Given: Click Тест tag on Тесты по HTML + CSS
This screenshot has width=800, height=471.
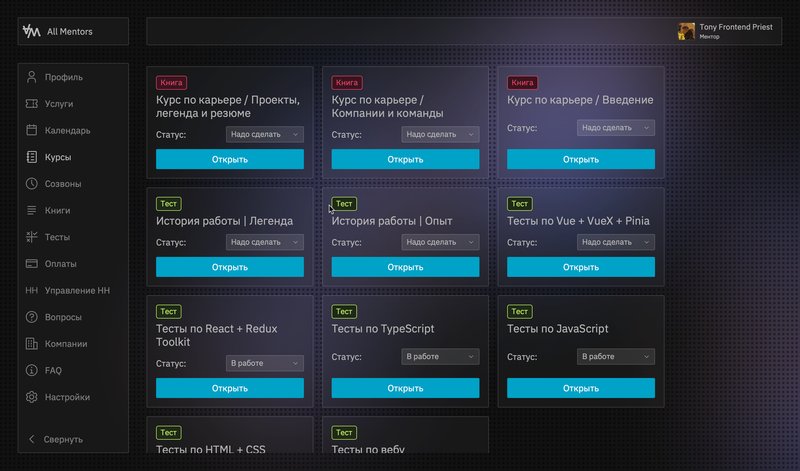Looking at the screenshot, I should point(168,432).
